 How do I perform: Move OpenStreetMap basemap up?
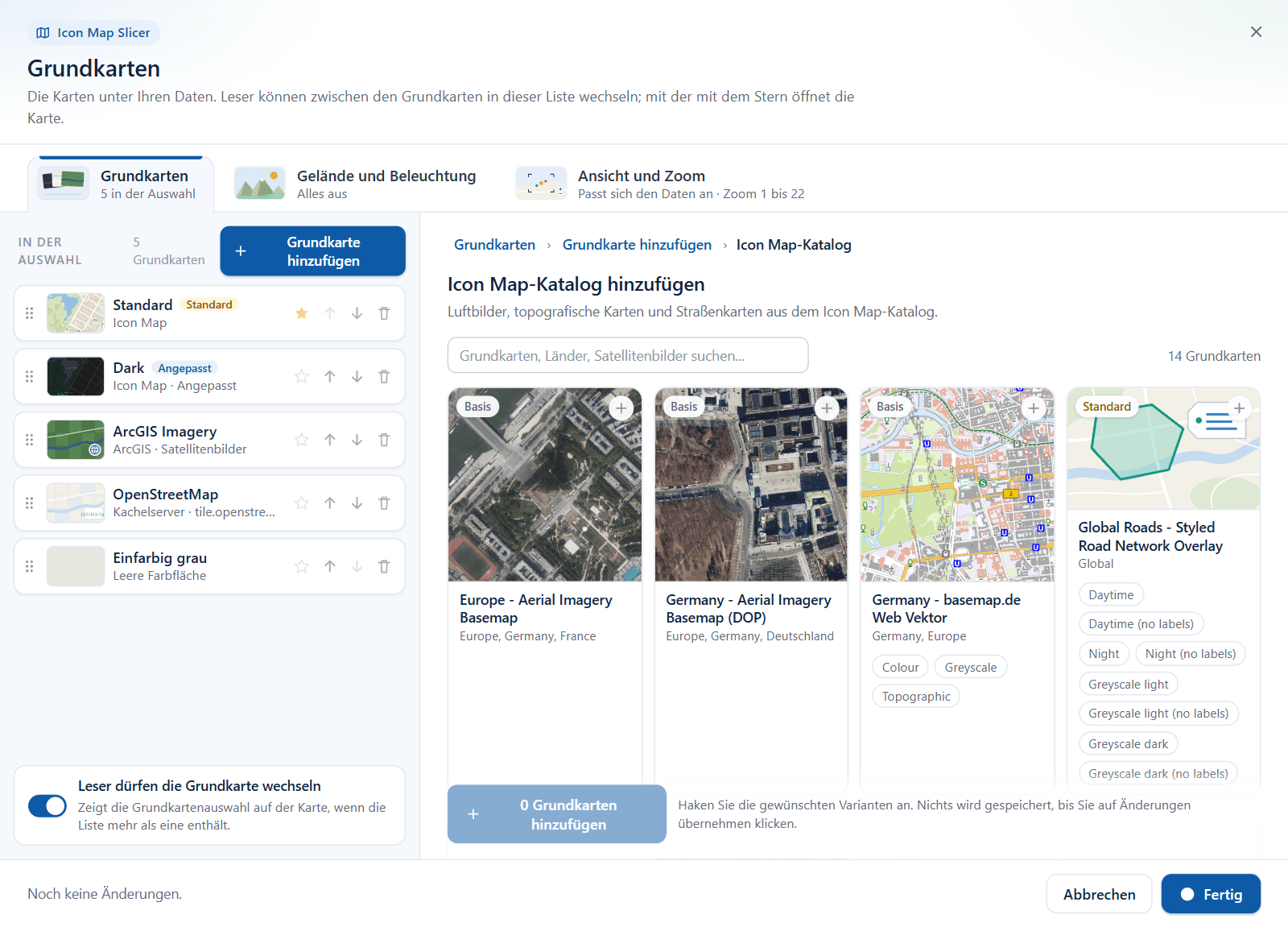[x=330, y=503]
